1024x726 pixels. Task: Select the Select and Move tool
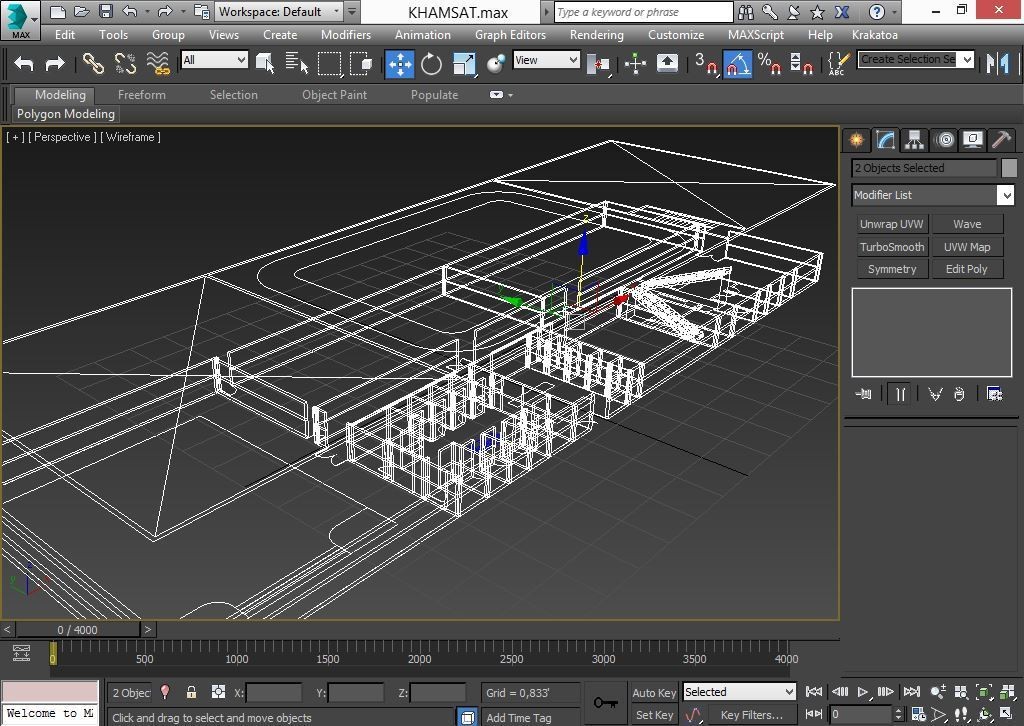(x=400, y=64)
